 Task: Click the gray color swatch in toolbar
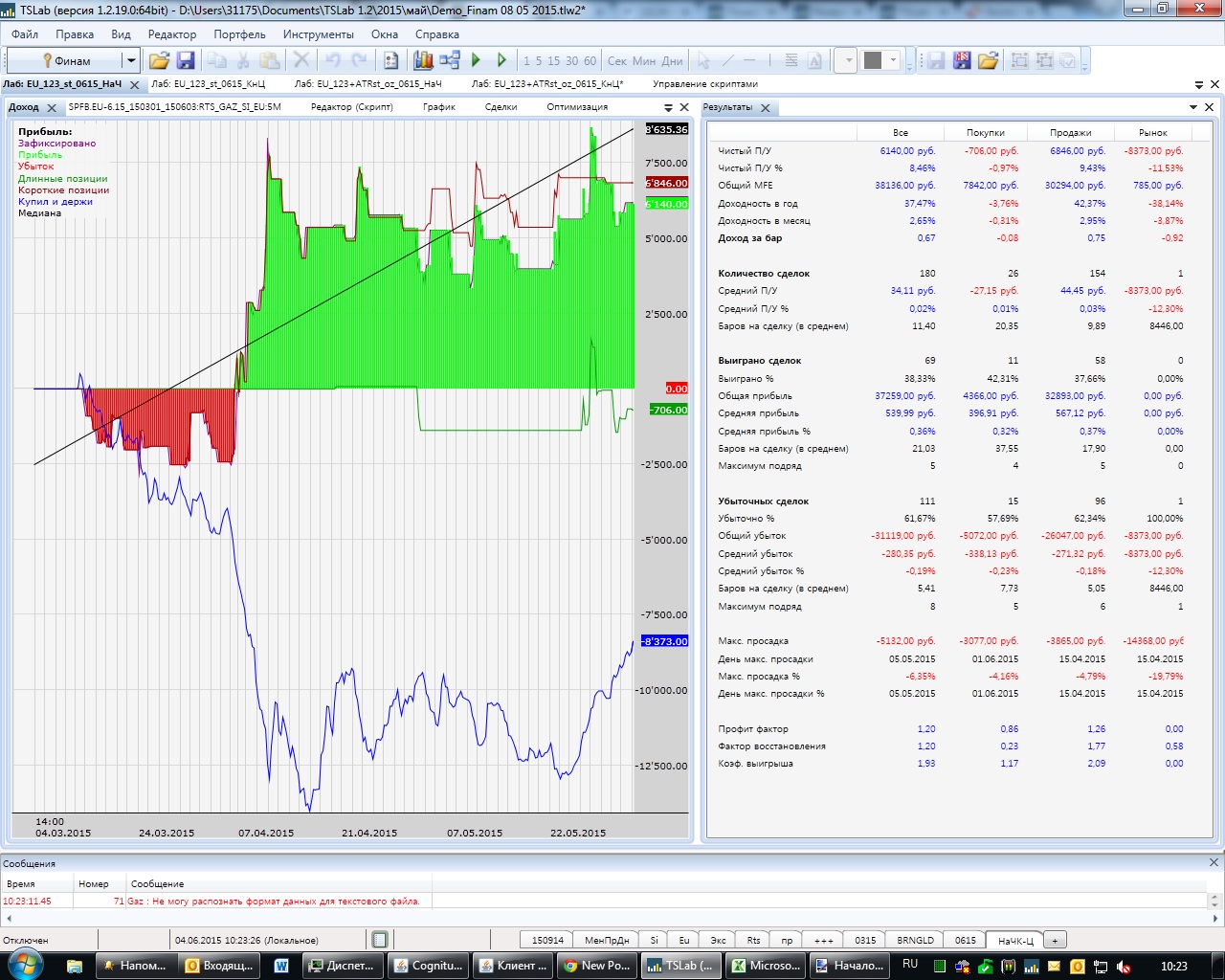(873, 60)
